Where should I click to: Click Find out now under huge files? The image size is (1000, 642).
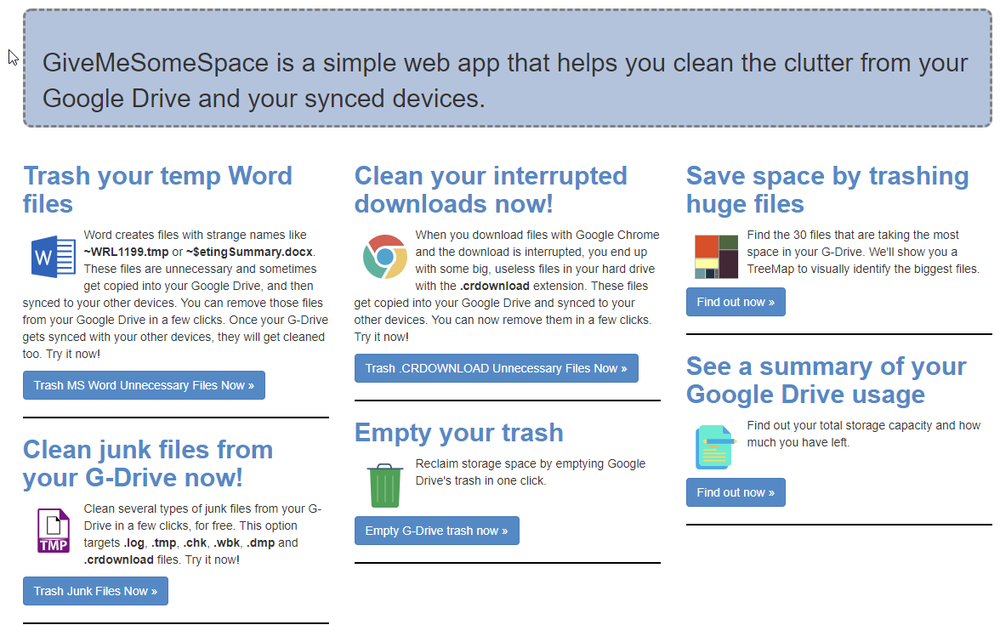(x=735, y=302)
